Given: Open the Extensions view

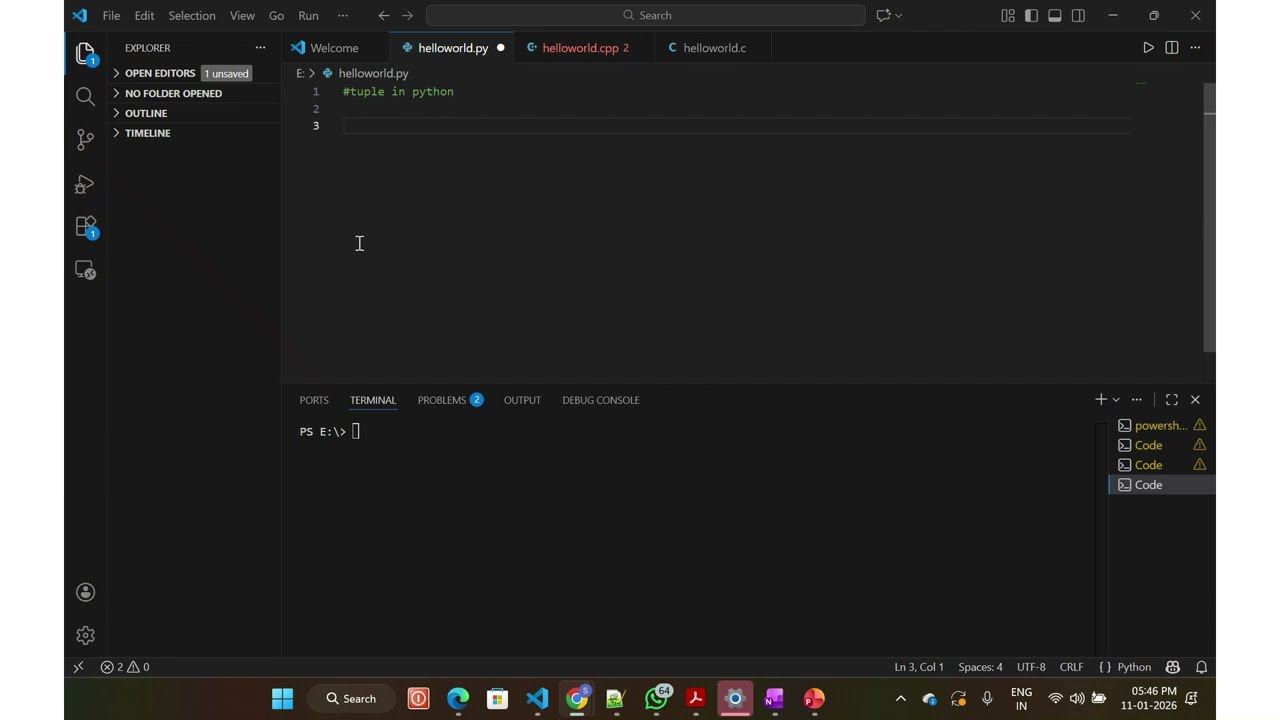Looking at the screenshot, I should [85, 228].
